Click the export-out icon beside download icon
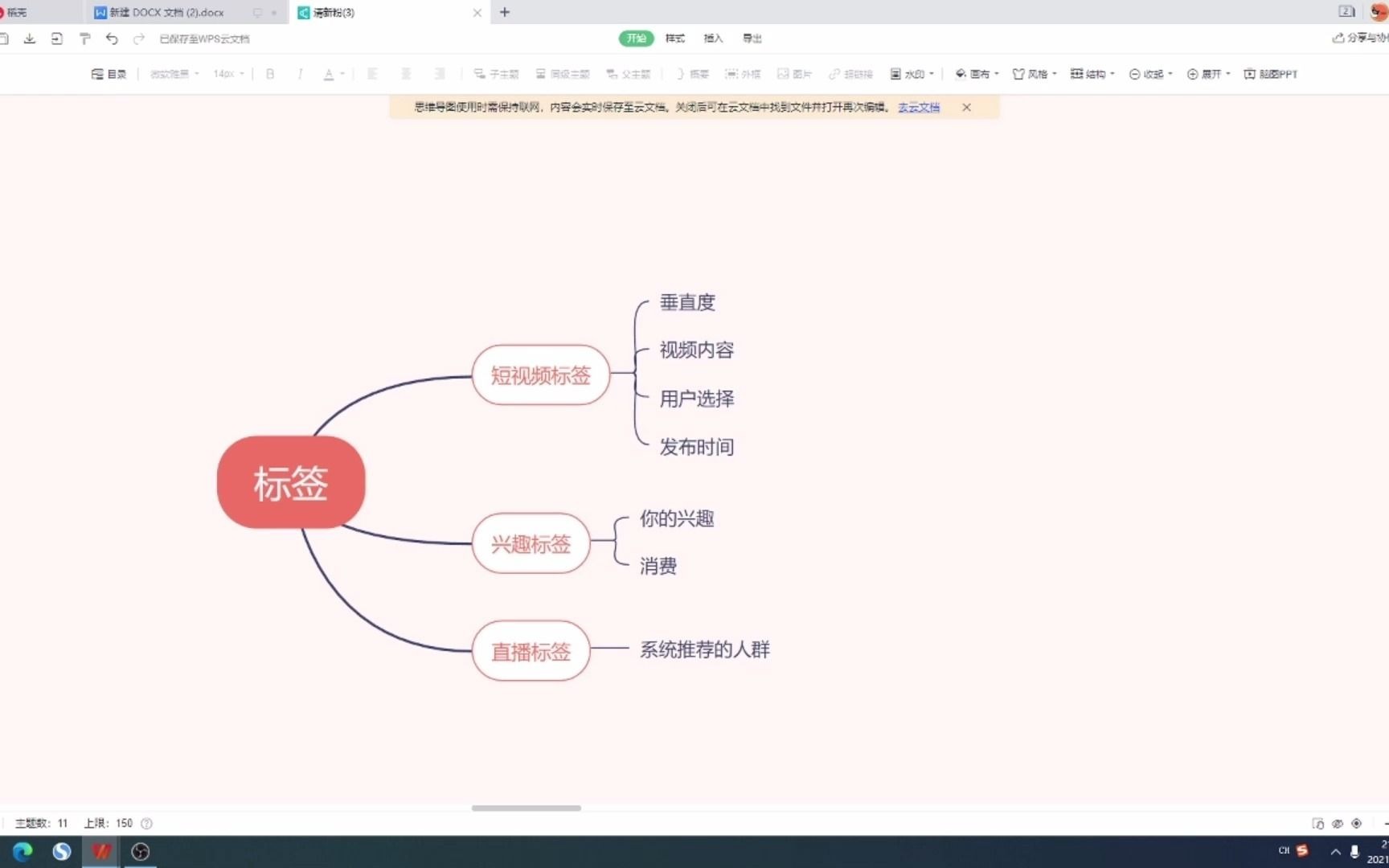This screenshot has height=868, width=1389. (57, 39)
